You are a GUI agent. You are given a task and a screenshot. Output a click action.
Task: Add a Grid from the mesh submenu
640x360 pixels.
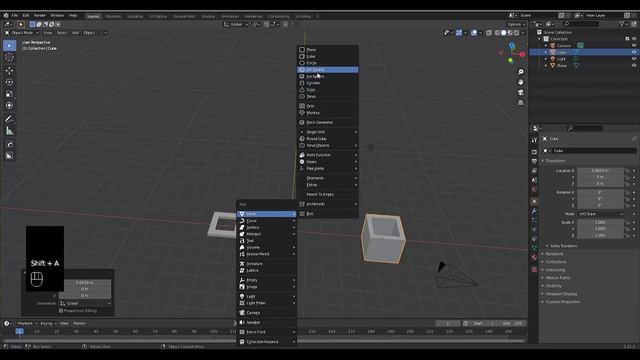(x=328, y=106)
